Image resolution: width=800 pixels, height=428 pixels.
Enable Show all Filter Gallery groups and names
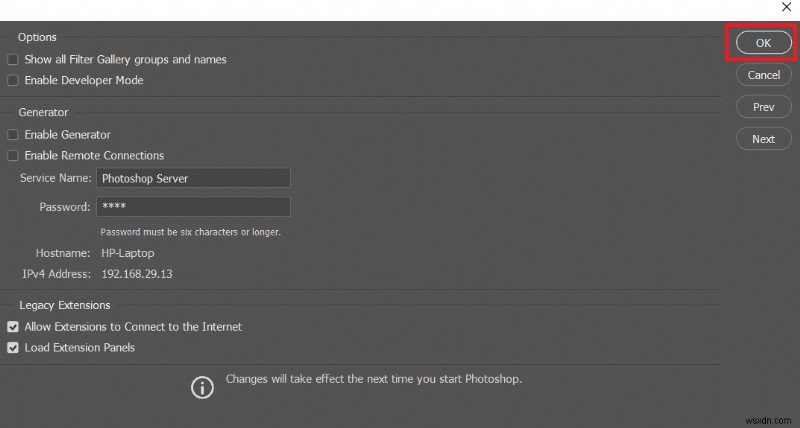[13, 60]
